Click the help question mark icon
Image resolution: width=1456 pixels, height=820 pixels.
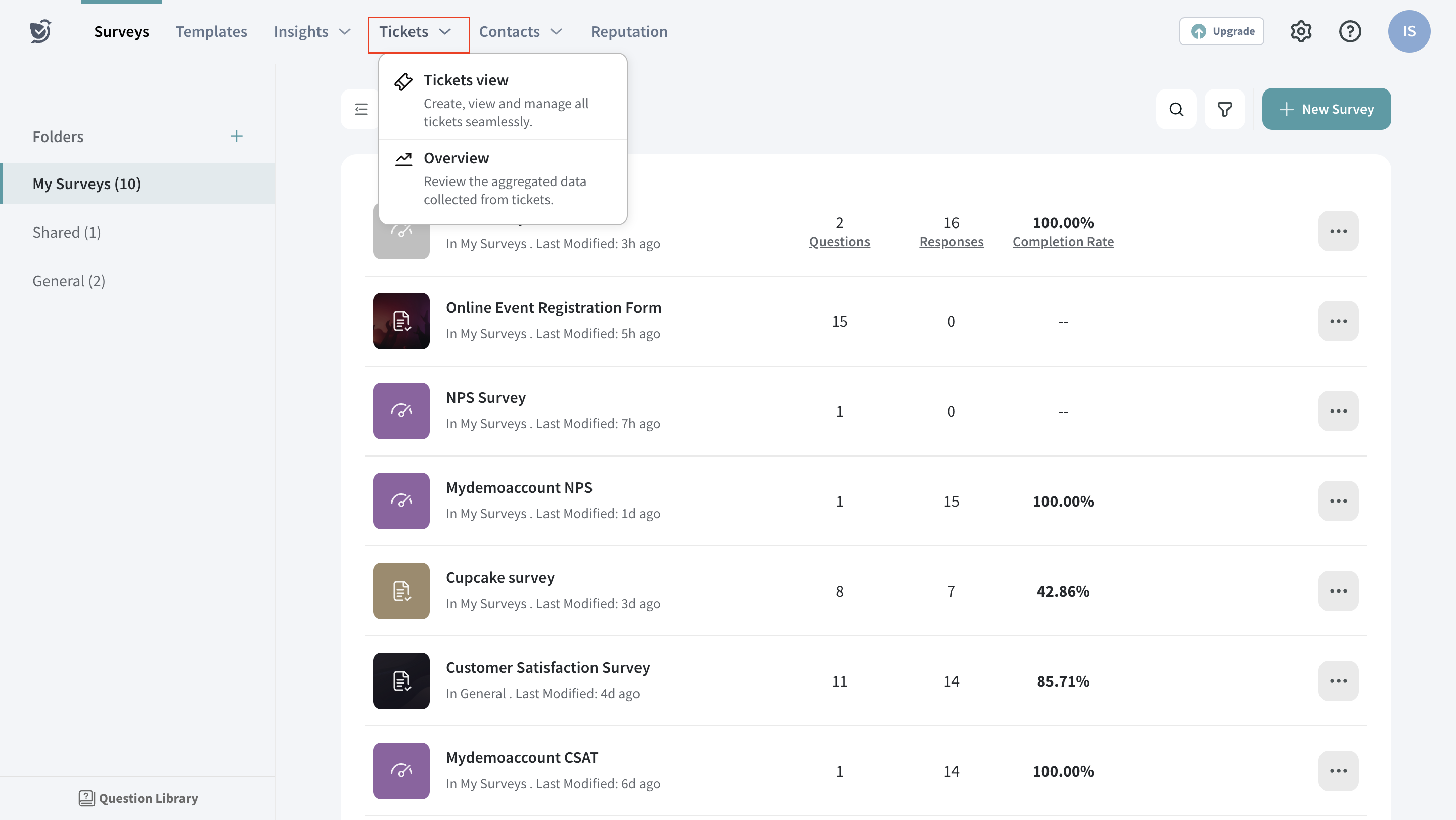click(x=1350, y=32)
